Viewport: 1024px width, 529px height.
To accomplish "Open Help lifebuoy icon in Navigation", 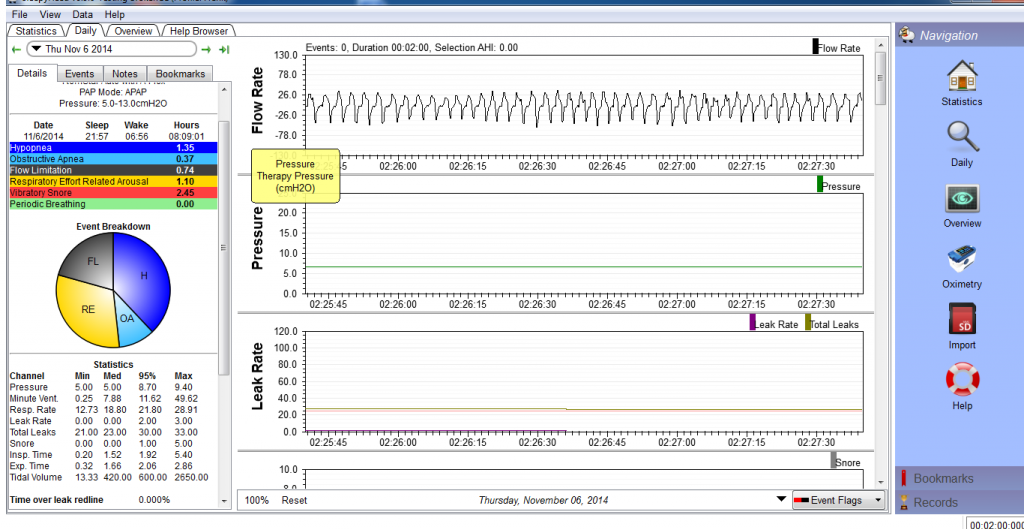I will tap(961, 380).
